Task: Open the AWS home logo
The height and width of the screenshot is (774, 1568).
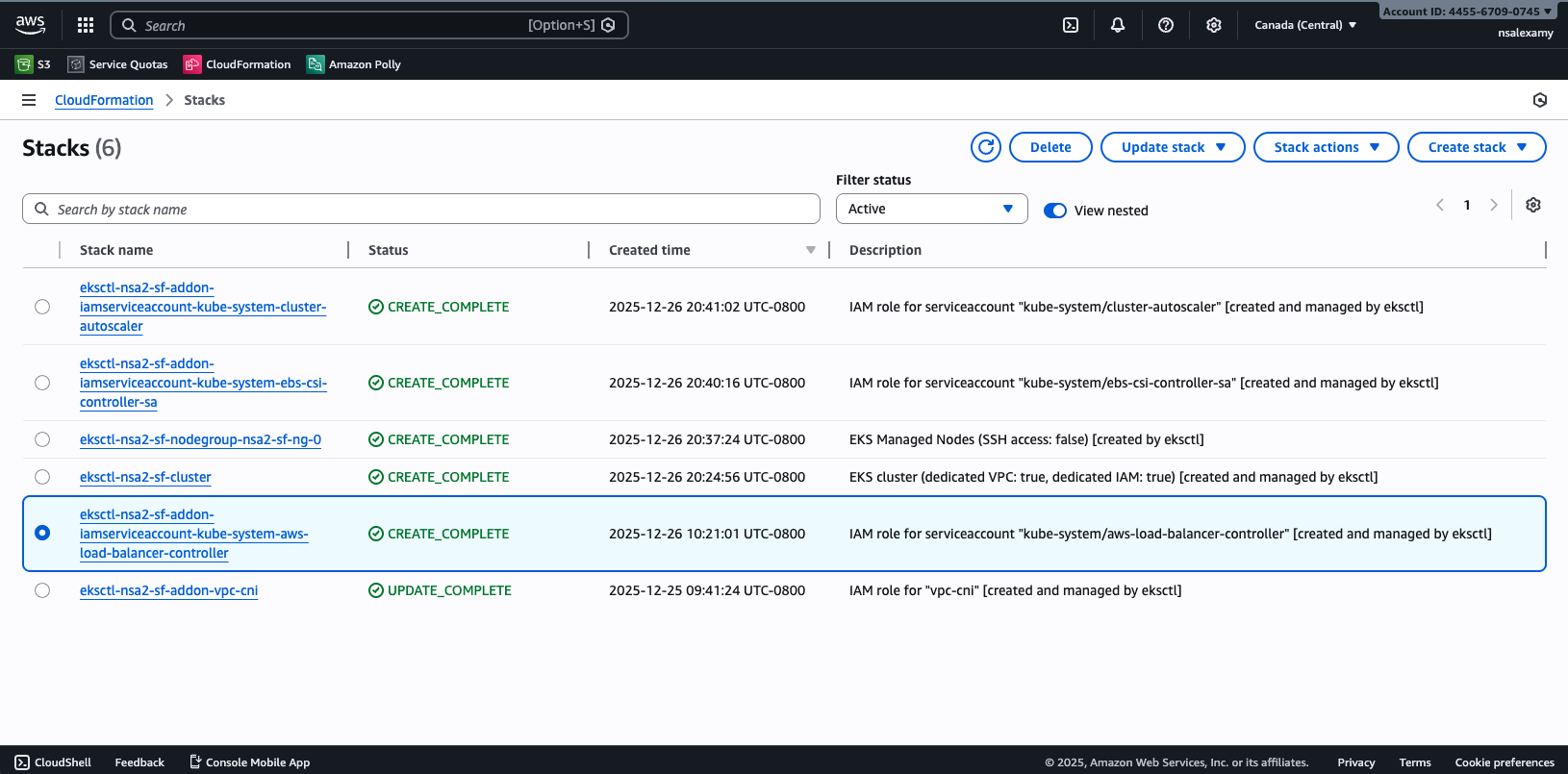Action: tap(30, 25)
